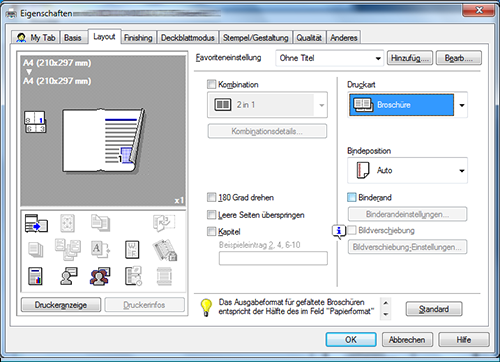Toggle the Bildverschiebung checkbox
Viewport: 500px width, 362px height.
(x=351, y=230)
